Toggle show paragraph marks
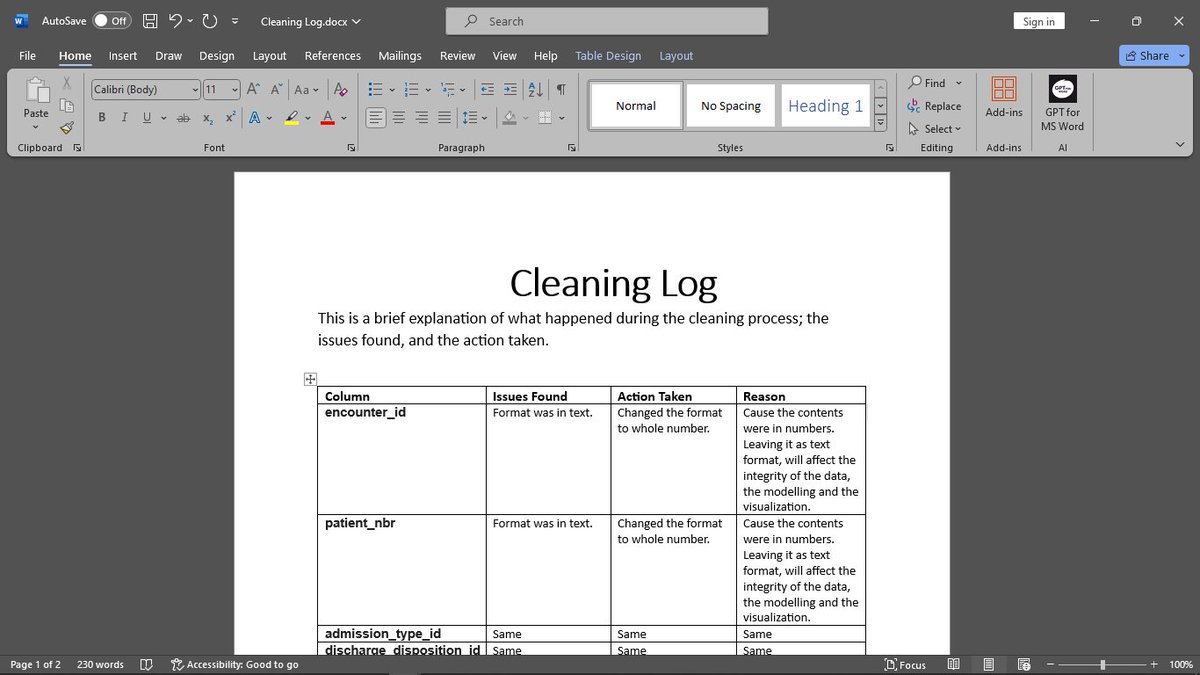 (561, 89)
